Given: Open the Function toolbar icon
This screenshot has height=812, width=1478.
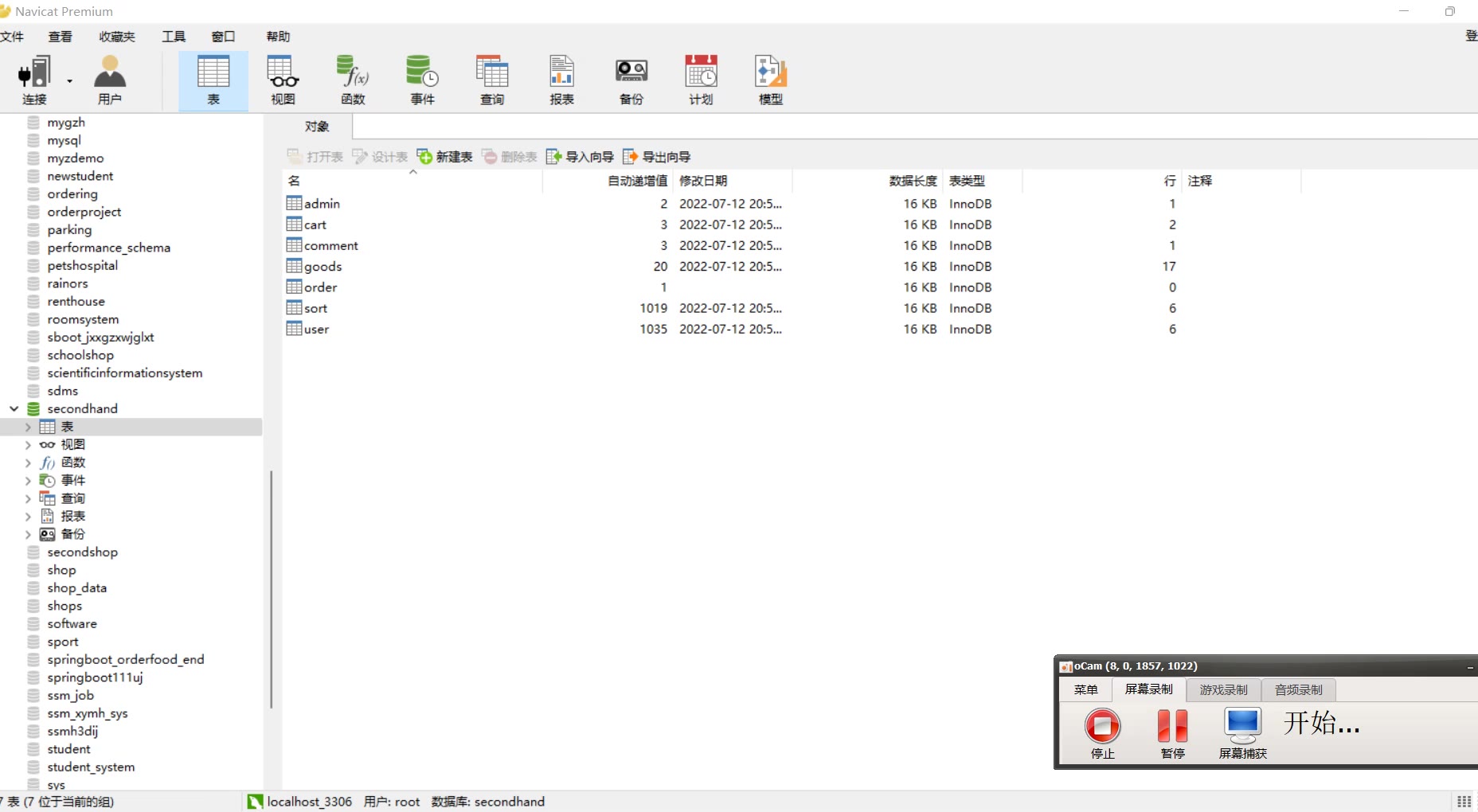Looking at the screenshot, I should (x=353, y=80).
